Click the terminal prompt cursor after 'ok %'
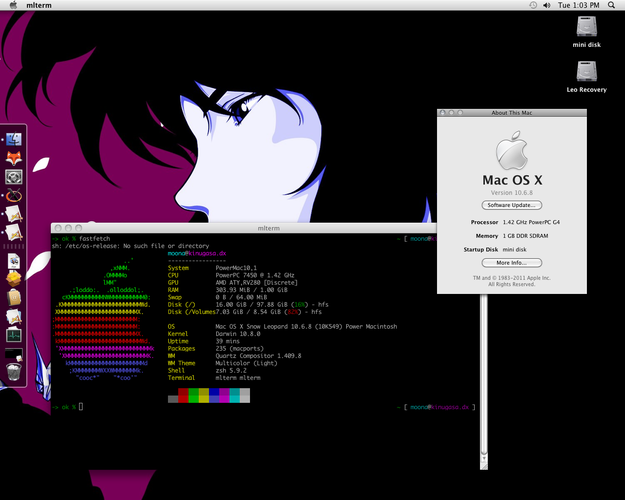The height and width of the screenshot is (500, 625). 81,407
